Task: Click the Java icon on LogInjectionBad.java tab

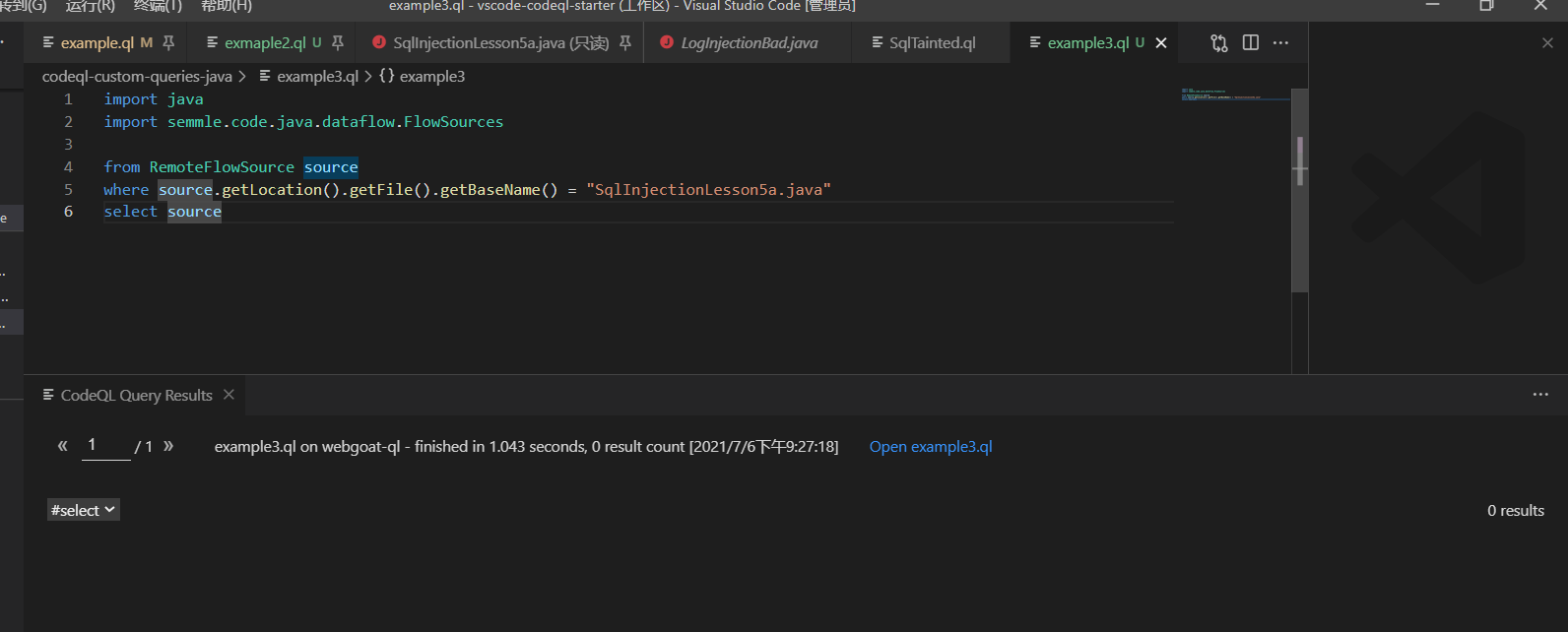Action: click(x=667, y=42)
